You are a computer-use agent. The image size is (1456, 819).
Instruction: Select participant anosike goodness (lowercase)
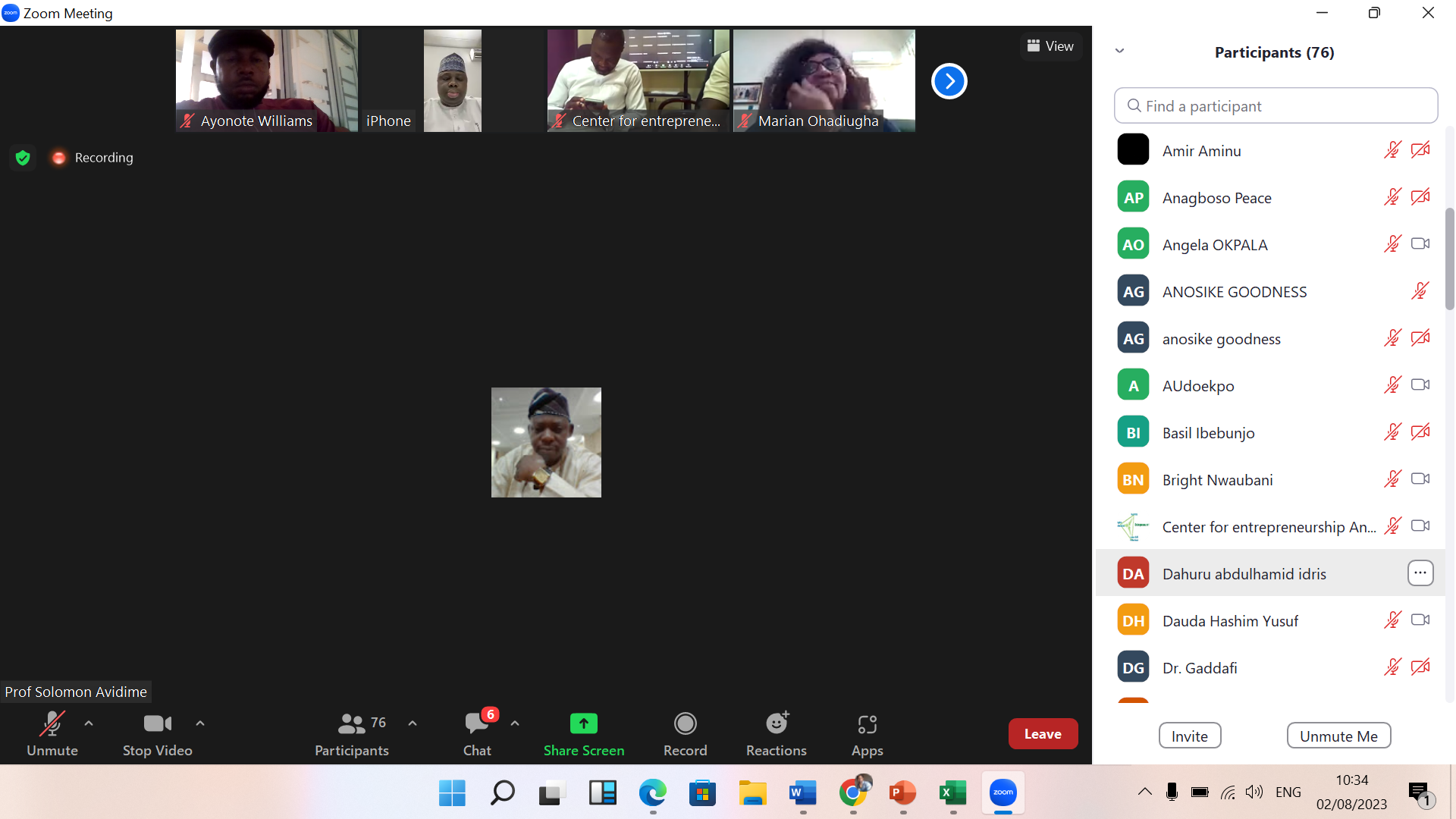pyautogui.click(x=1270, y=338)
